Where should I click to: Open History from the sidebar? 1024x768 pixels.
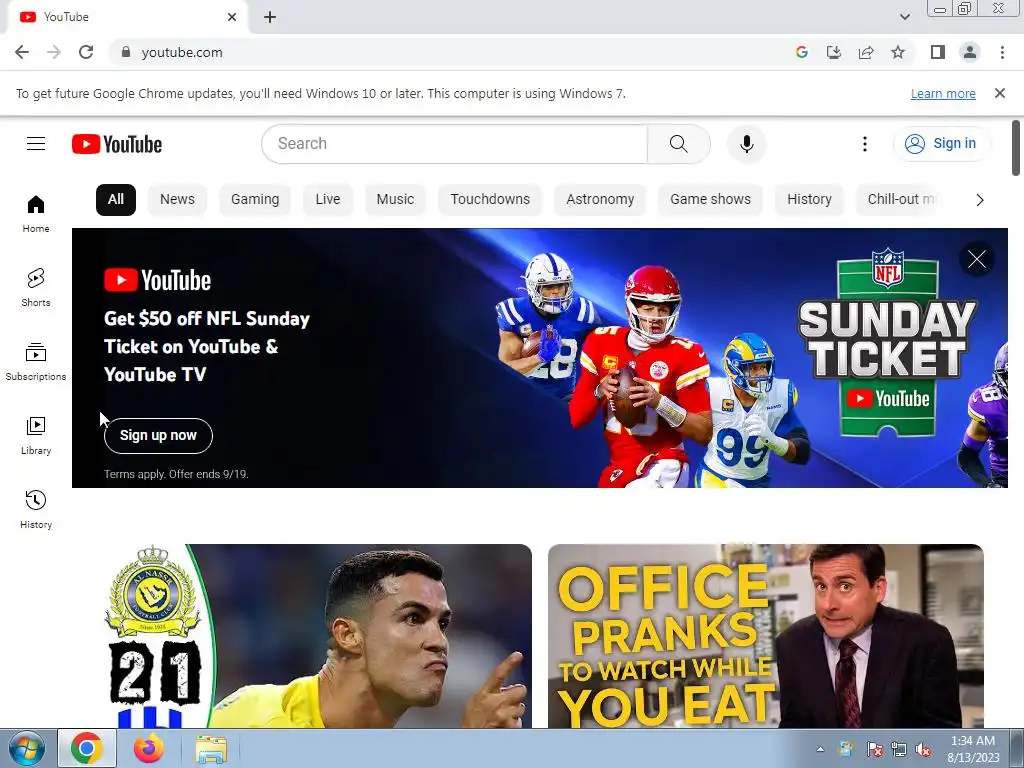tap(36, 509)
